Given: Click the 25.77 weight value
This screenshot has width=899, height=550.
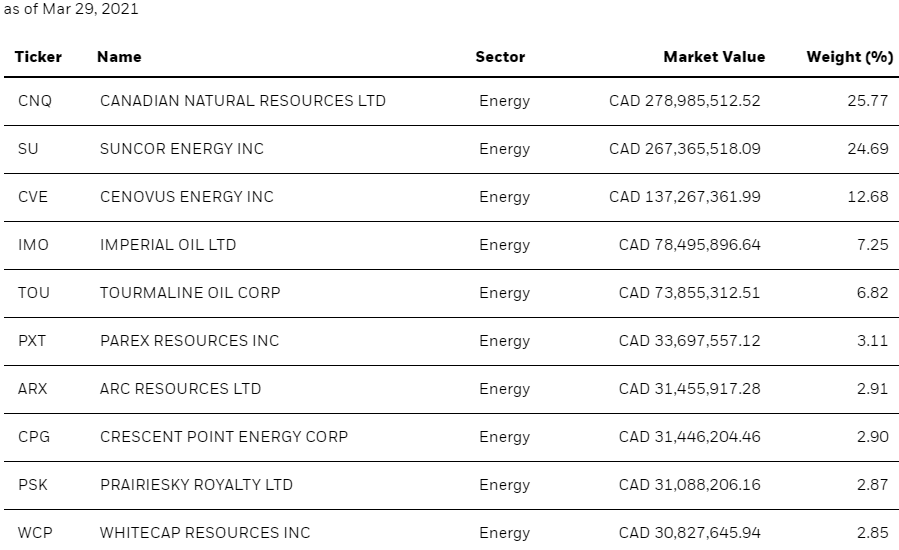Looking at the screenshot, I should coord(867,101).
